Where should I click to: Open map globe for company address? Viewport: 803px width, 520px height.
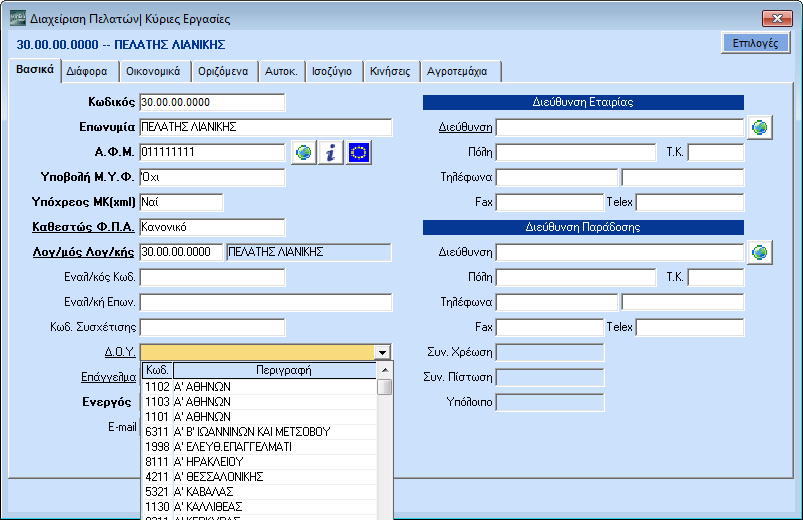[x=759, y=127]
